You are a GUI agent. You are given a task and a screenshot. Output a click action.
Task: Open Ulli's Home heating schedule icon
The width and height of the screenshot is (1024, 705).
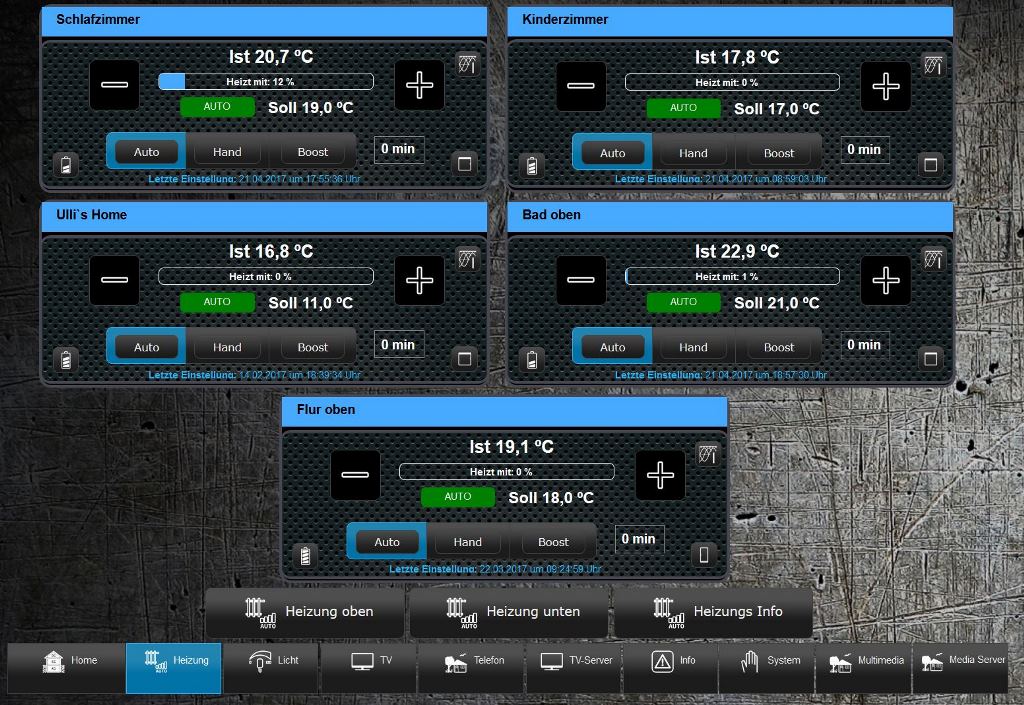click(x=467, y=259)
